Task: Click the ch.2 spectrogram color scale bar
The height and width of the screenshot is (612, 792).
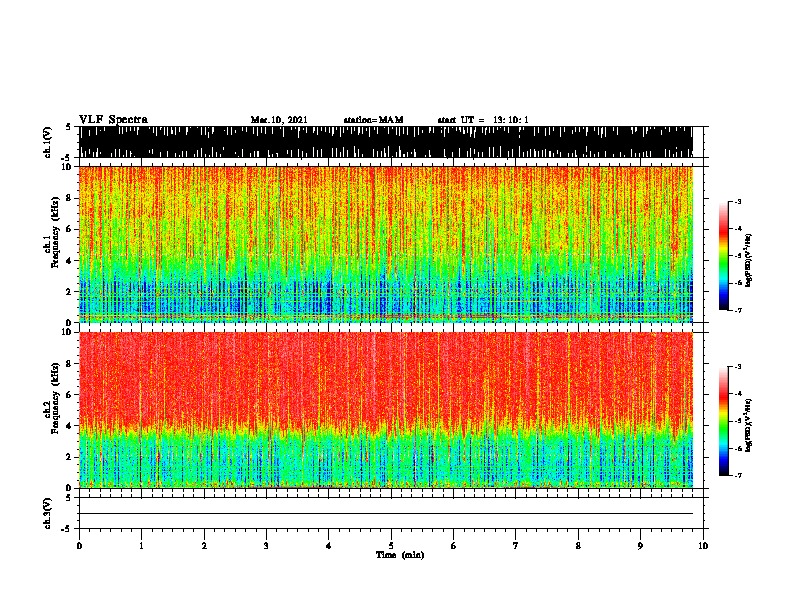Action: [723, 421]
